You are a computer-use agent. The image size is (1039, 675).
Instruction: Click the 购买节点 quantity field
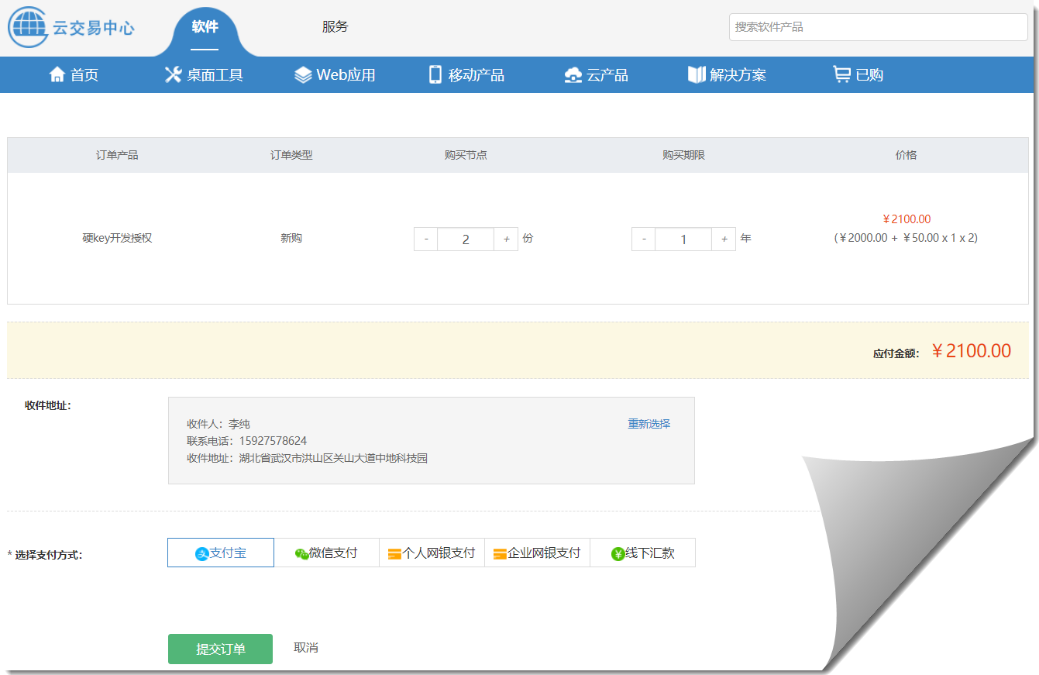[x=466, y=239]
